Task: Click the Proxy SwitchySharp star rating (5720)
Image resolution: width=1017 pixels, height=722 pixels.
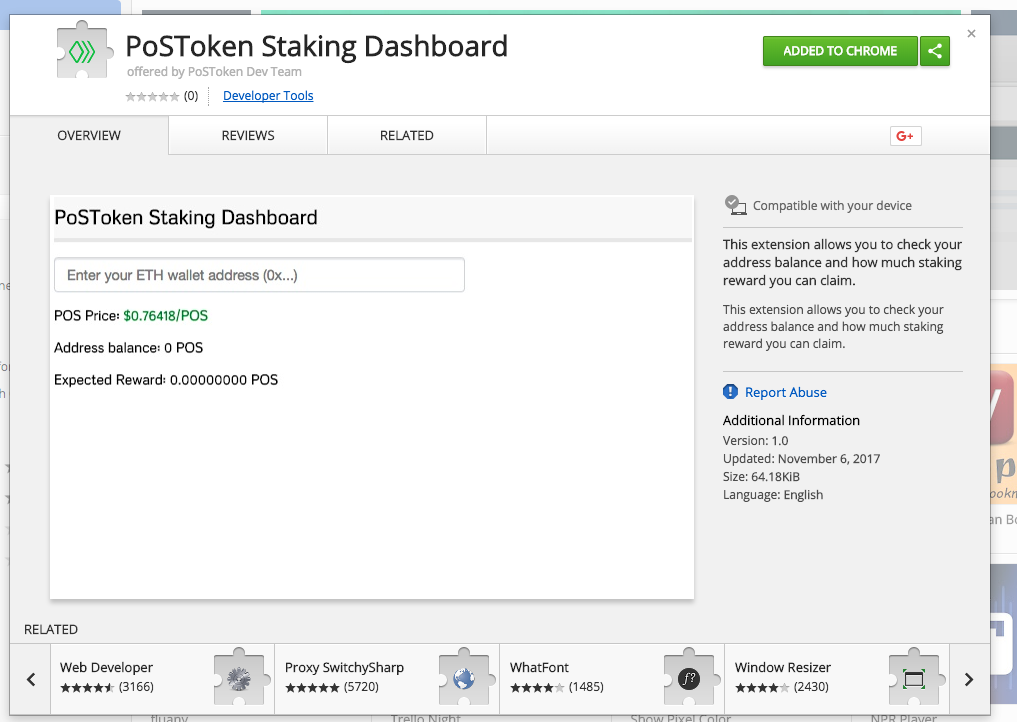Action: [x=332, y=687]
